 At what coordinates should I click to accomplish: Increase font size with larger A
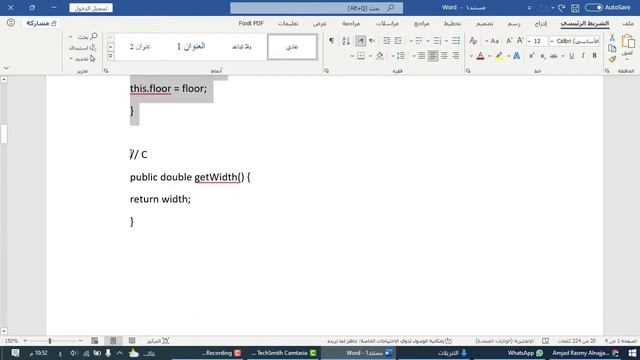click(520, 41)
